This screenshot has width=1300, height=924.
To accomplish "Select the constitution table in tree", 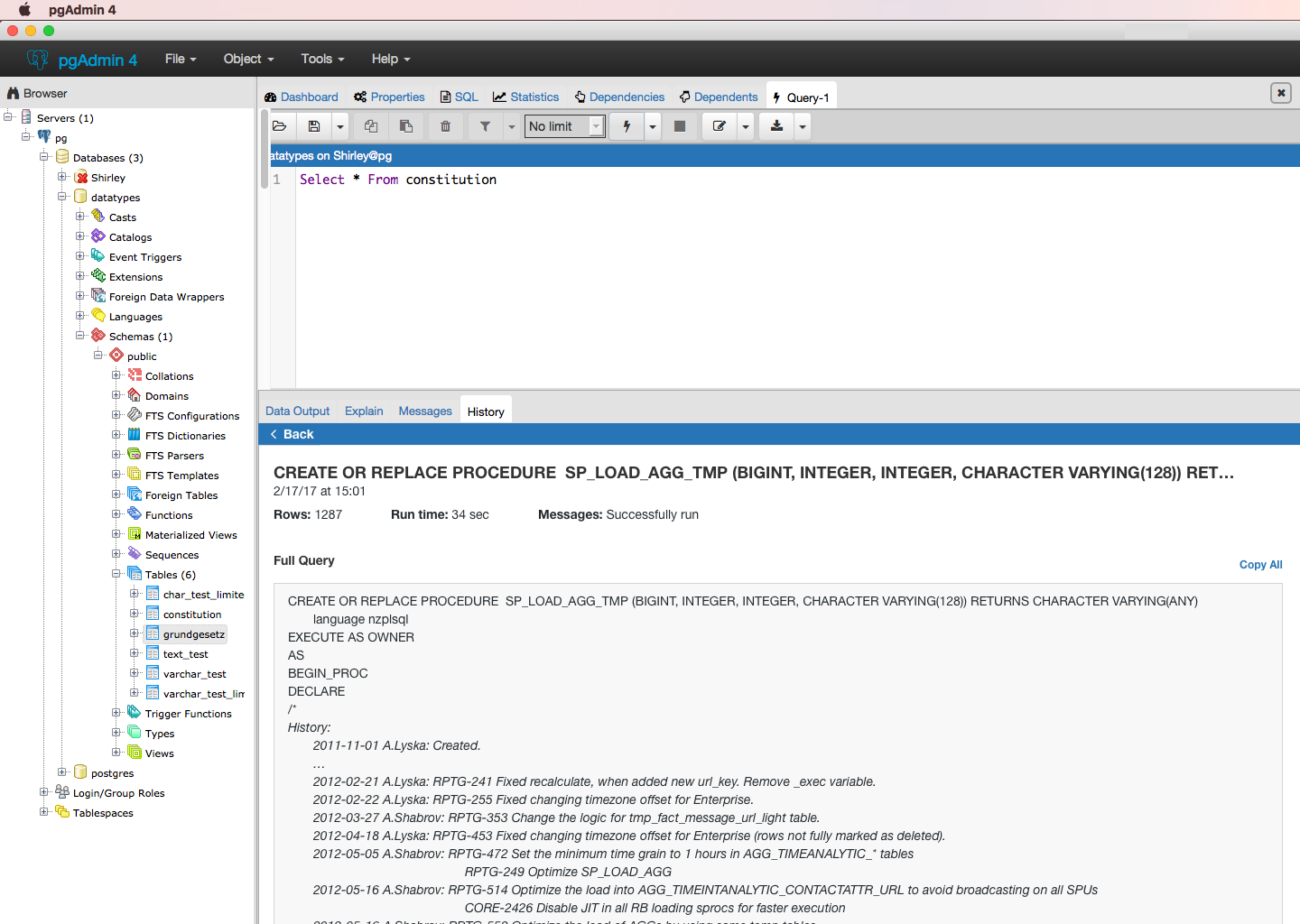I will (x=191, y=614).
